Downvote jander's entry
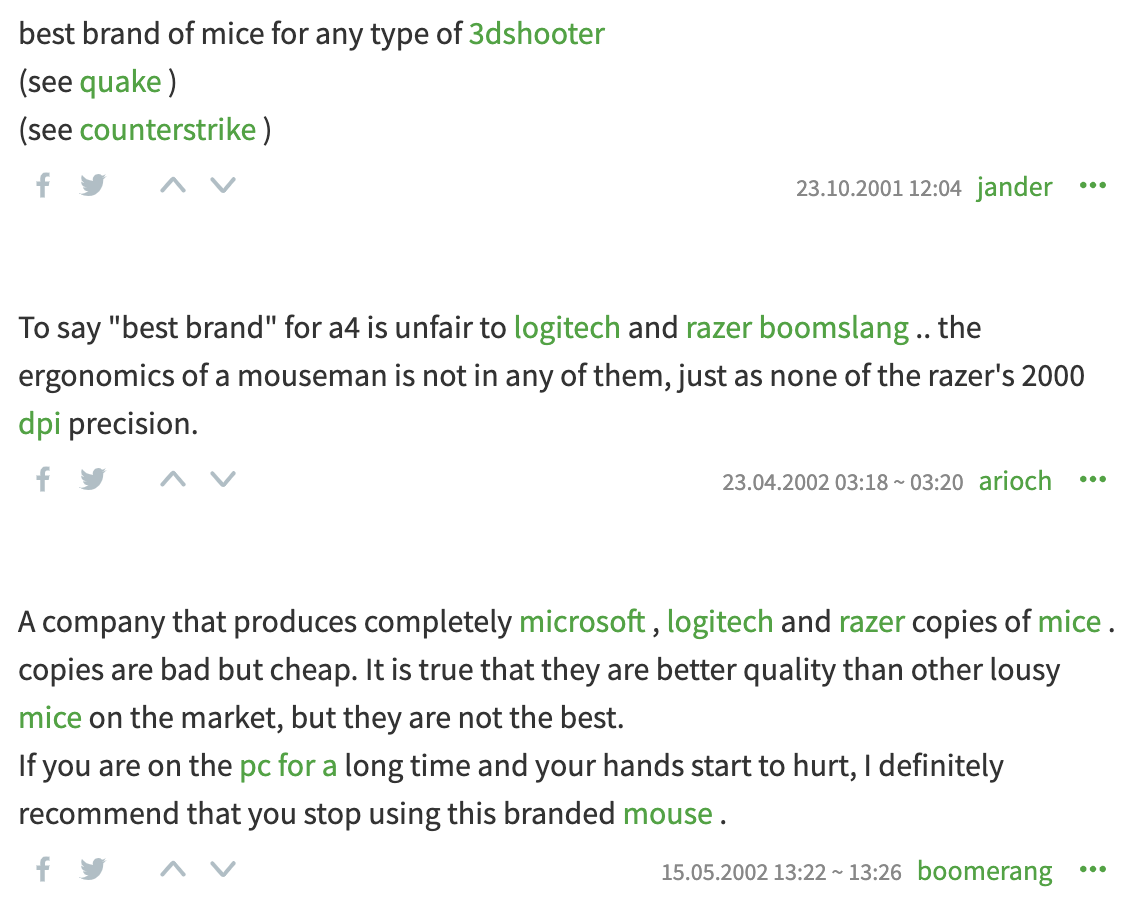The image size is (1142, 902). pyautogui.click(x=222, y=185)
